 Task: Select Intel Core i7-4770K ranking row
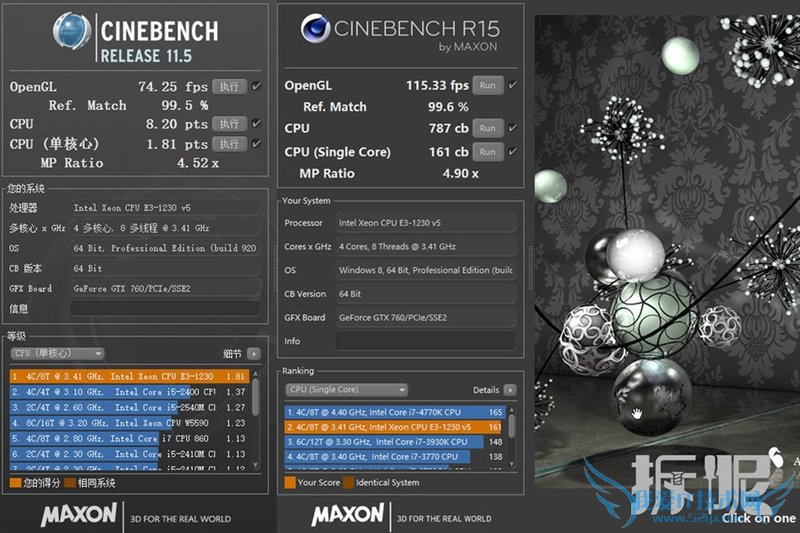point(394,412)
